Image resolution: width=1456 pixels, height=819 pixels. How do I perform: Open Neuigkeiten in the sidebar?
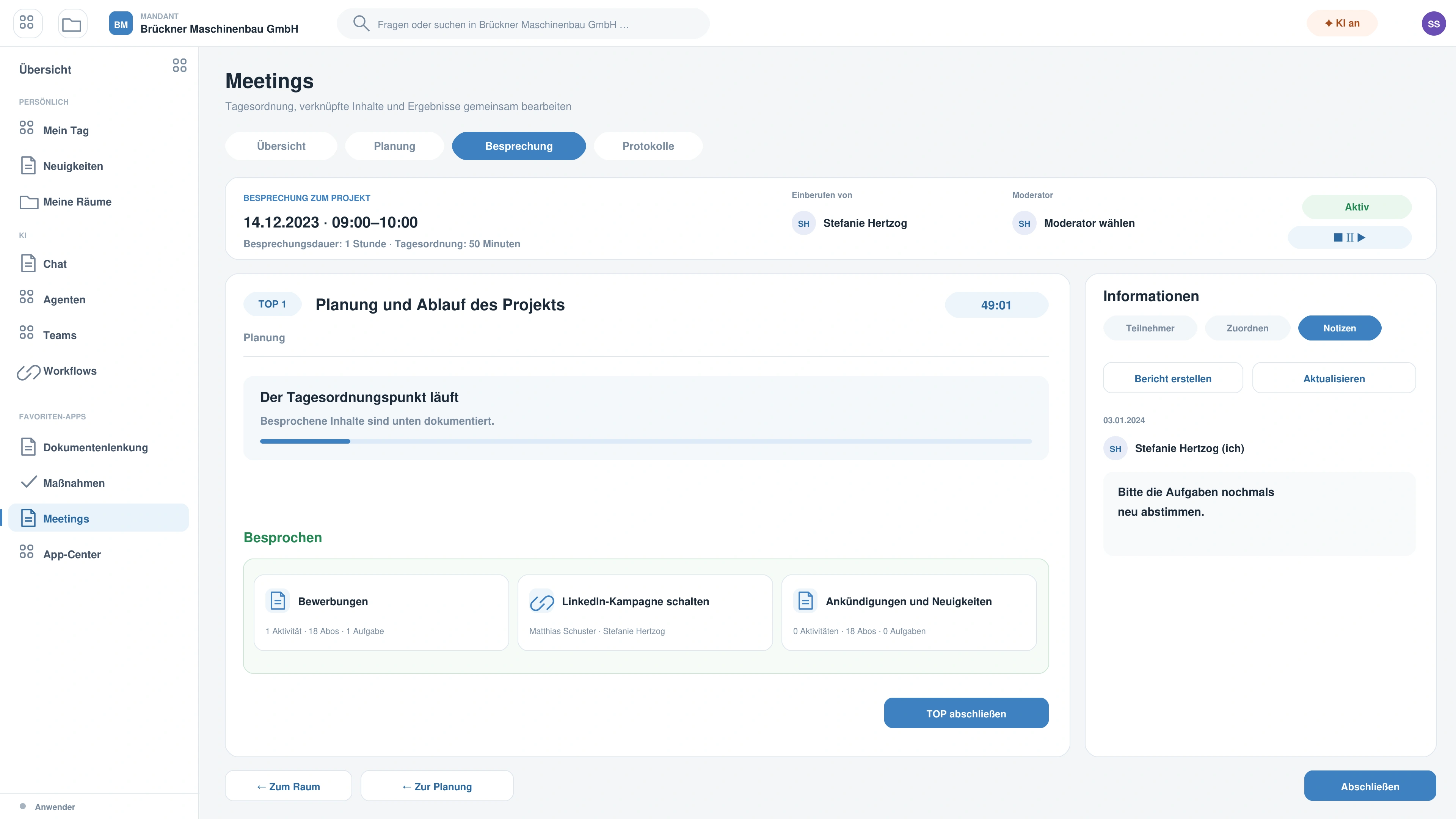(x=99, y=166)
